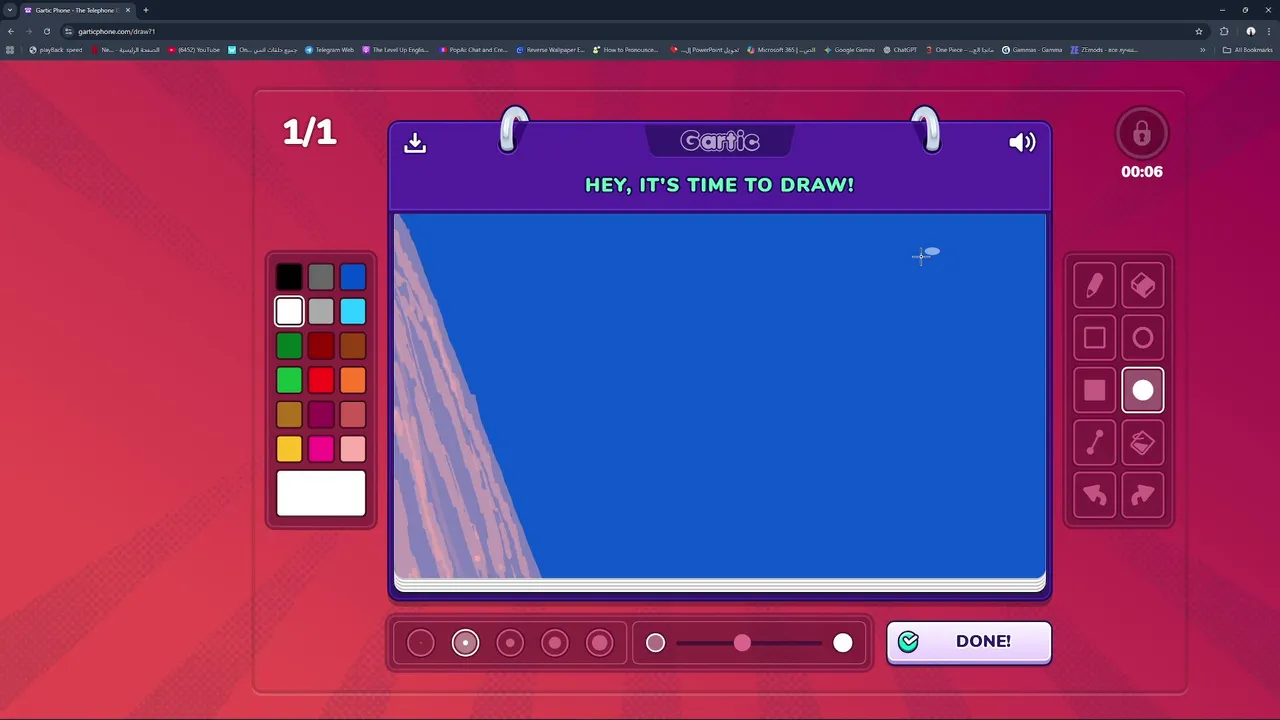Set opacity slider to minimum circle
The image size is (1280, 720).
655,643
